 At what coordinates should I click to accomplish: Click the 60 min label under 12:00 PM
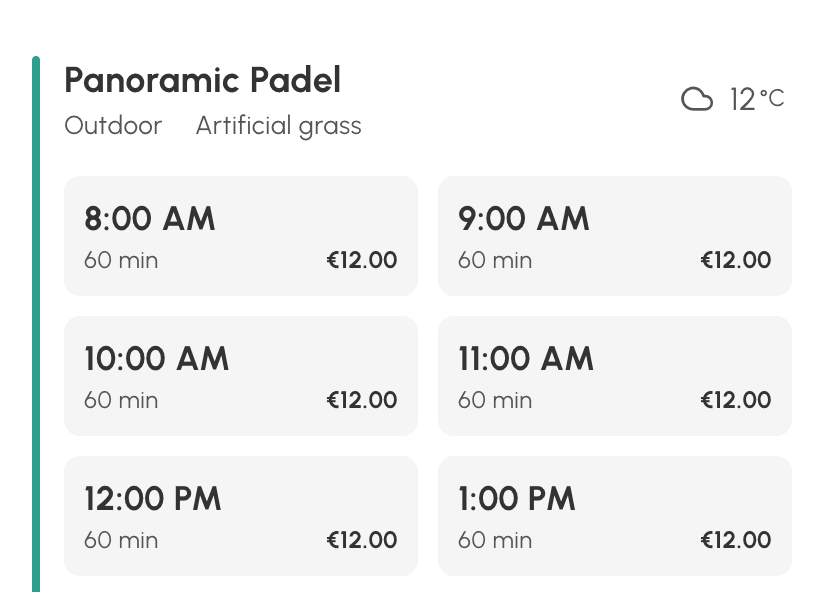tap(121, 540)
